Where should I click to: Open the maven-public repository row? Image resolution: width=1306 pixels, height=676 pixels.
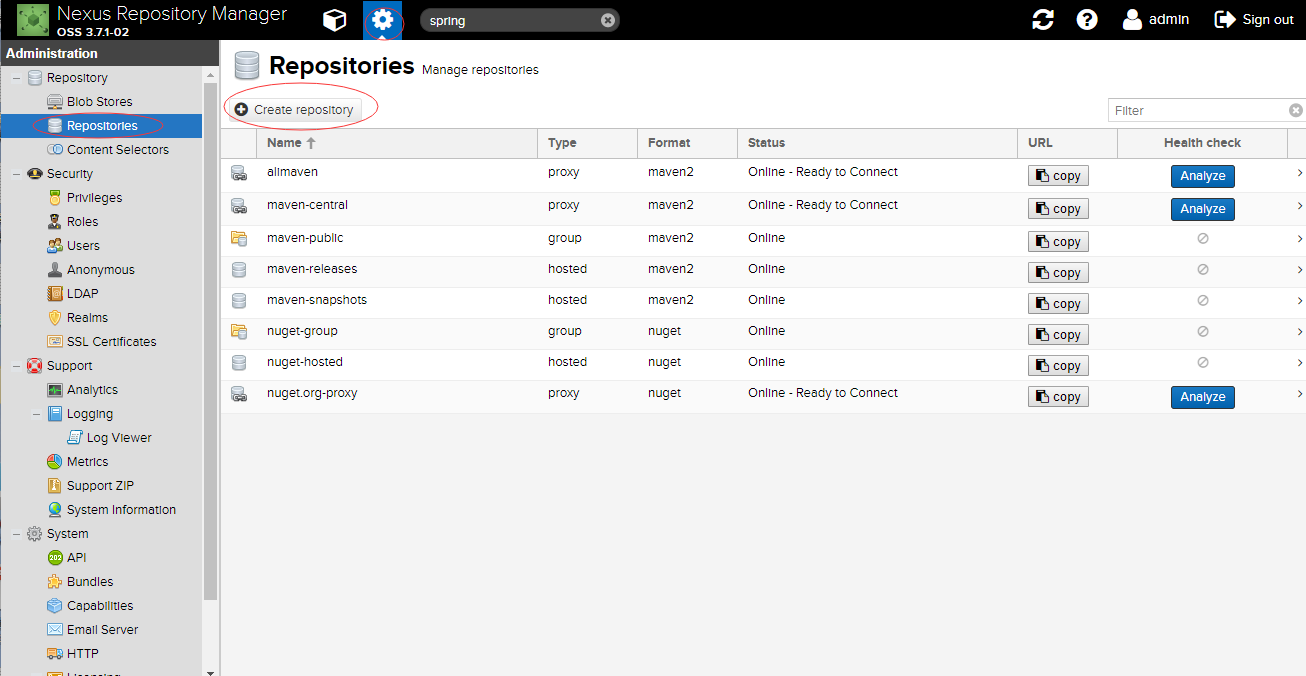(x=763, y=241)
